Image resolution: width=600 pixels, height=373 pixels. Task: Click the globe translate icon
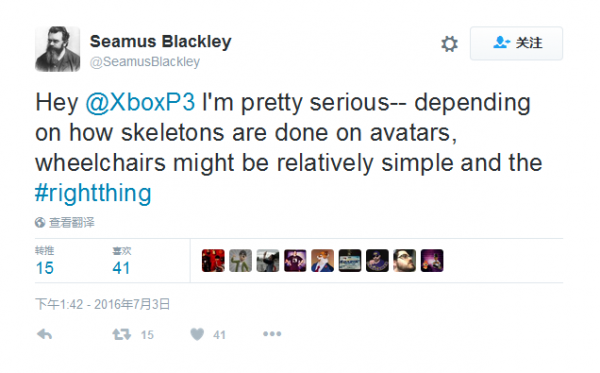[x=40, y=222]
